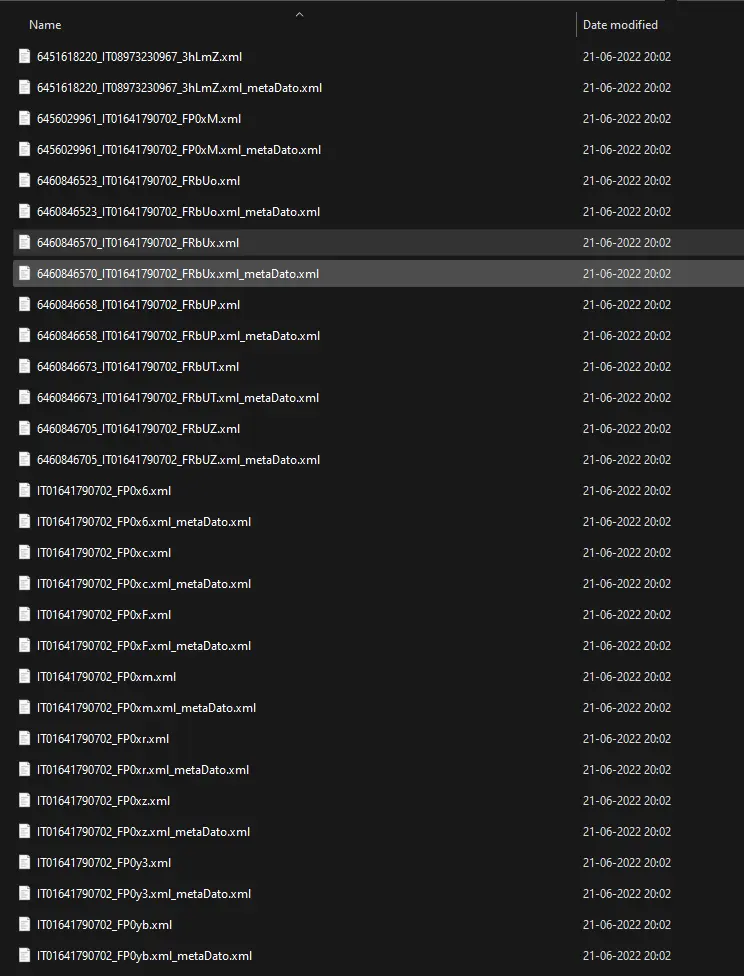This screenshot has width=744, height=976.
Task: Select file 6460846705_IT01641790702_FRbUZ.xml_metaDato.xml
Action: [x=178, y=460]
